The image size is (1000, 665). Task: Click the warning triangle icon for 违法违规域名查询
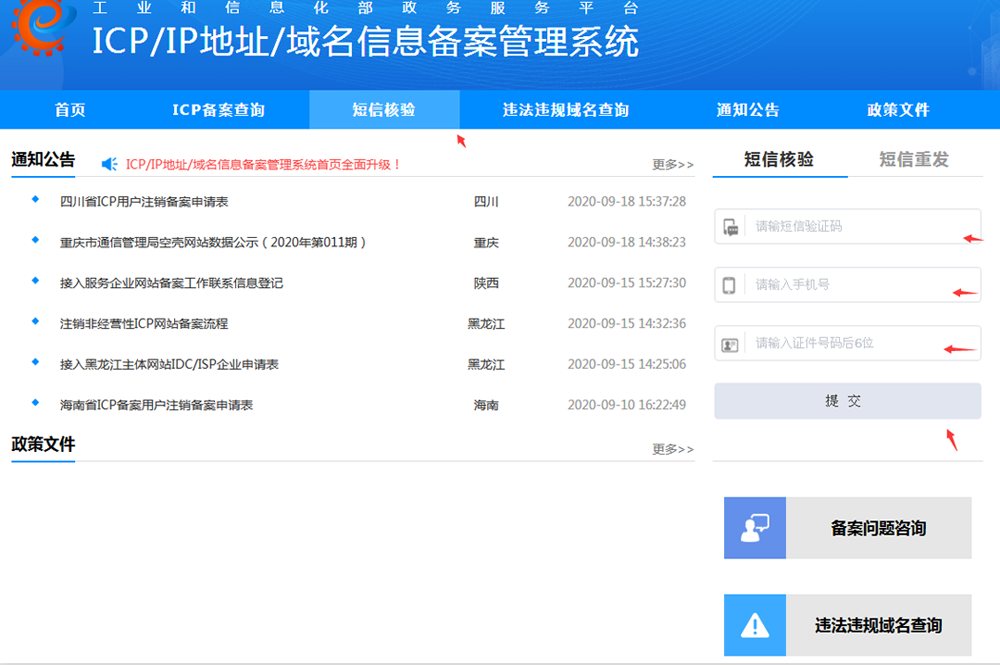(x=754, y=625)
